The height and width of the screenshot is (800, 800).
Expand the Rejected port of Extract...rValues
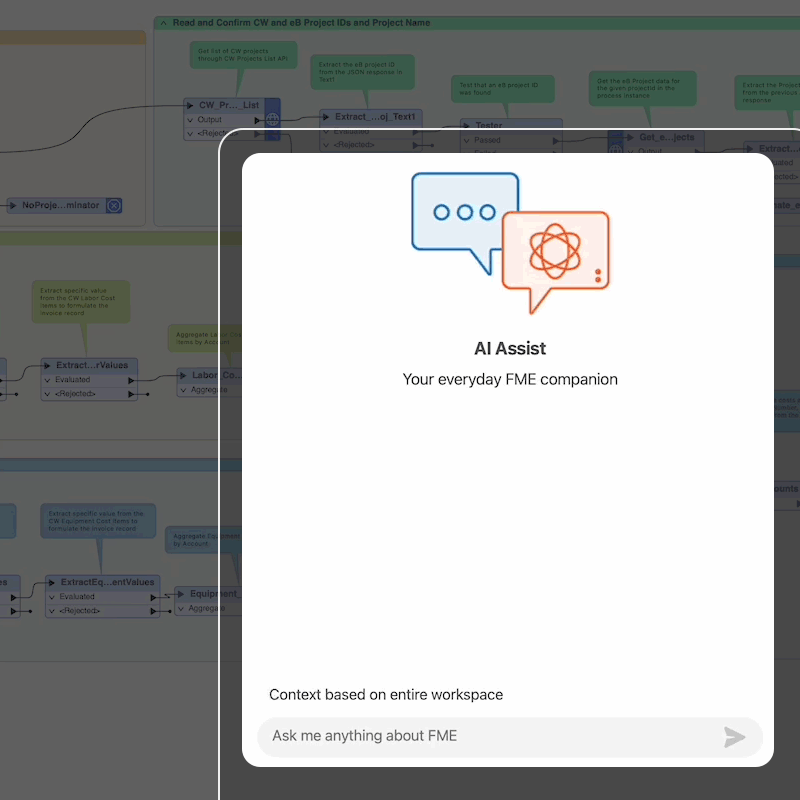click(x=47, y=394)
